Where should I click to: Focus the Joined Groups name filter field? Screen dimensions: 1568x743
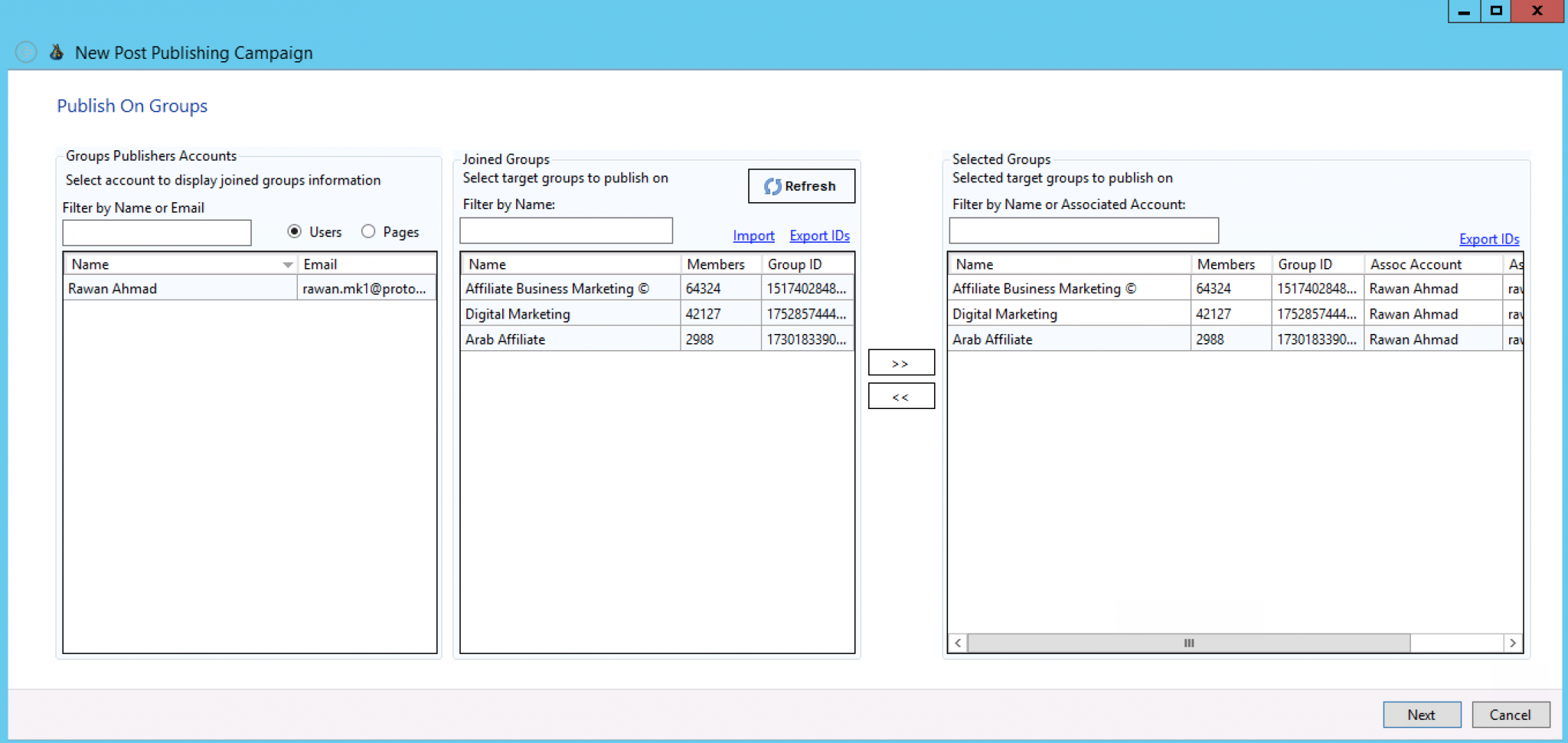tap(566, 231)
